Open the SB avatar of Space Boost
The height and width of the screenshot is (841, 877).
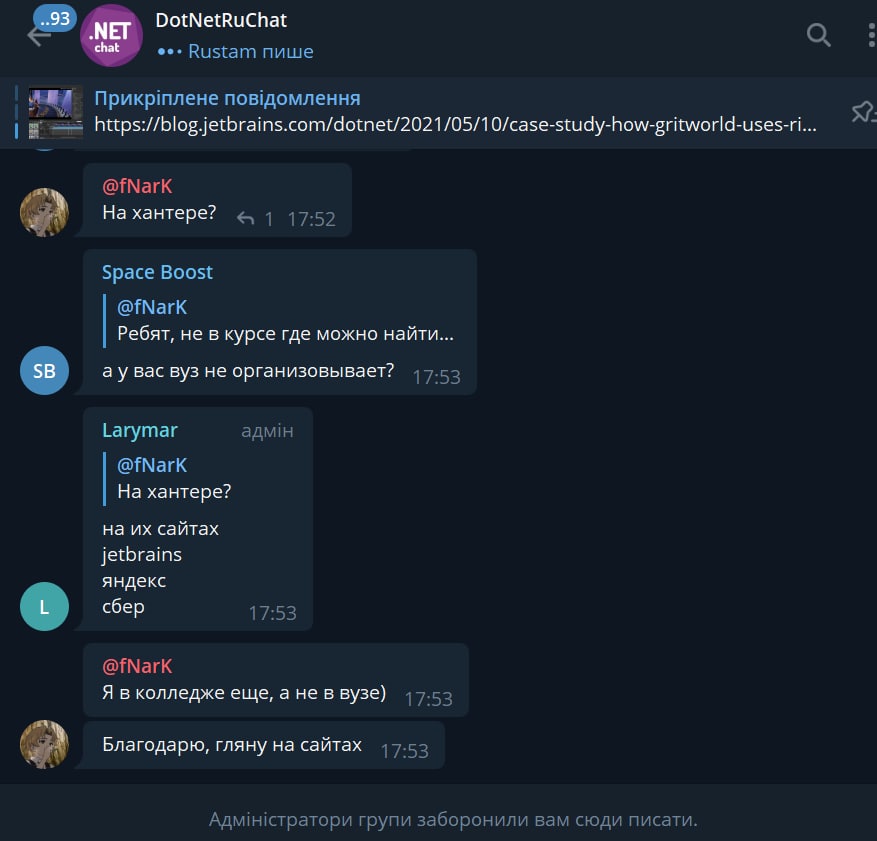(44, 371)
